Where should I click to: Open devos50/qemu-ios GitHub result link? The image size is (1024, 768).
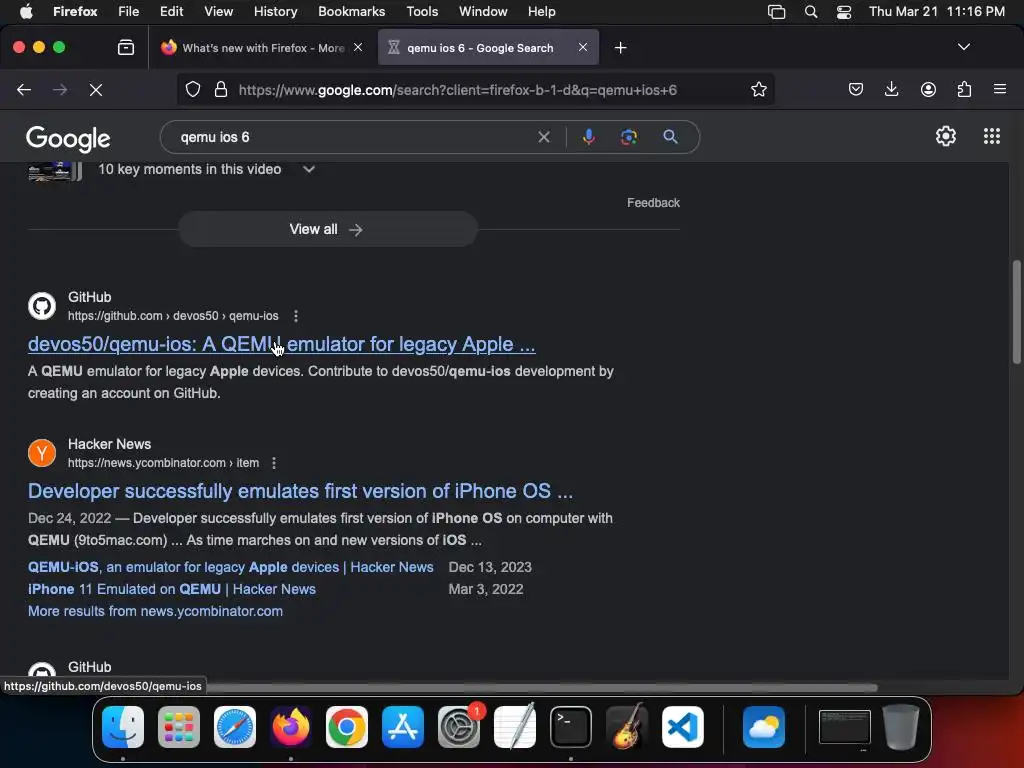[281, 344]
